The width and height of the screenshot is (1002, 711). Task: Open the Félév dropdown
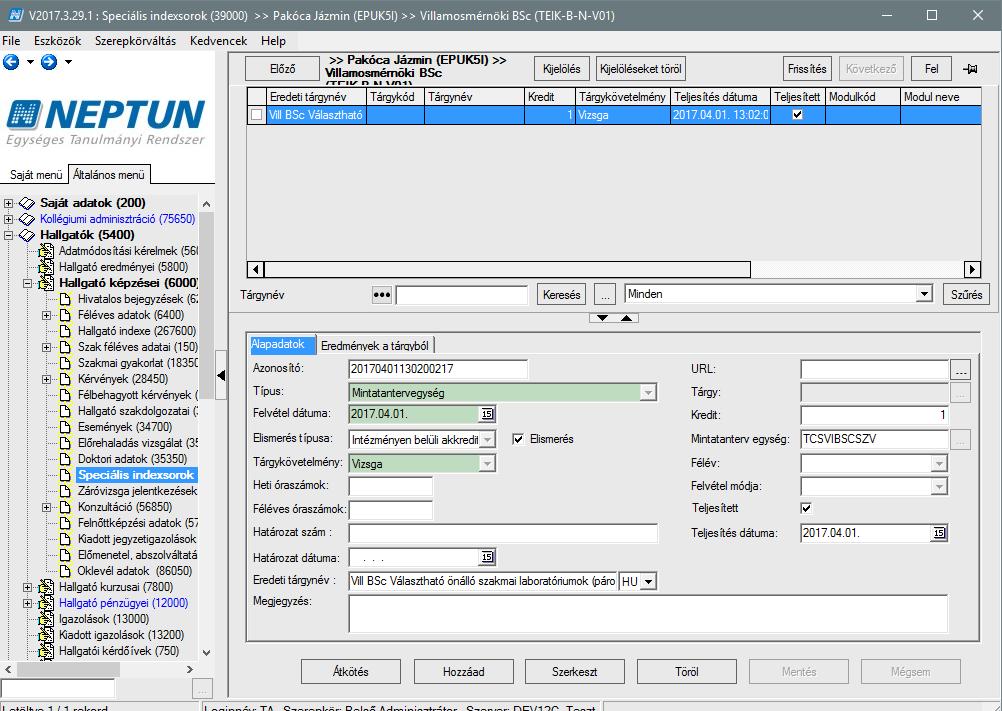(938, 464)
